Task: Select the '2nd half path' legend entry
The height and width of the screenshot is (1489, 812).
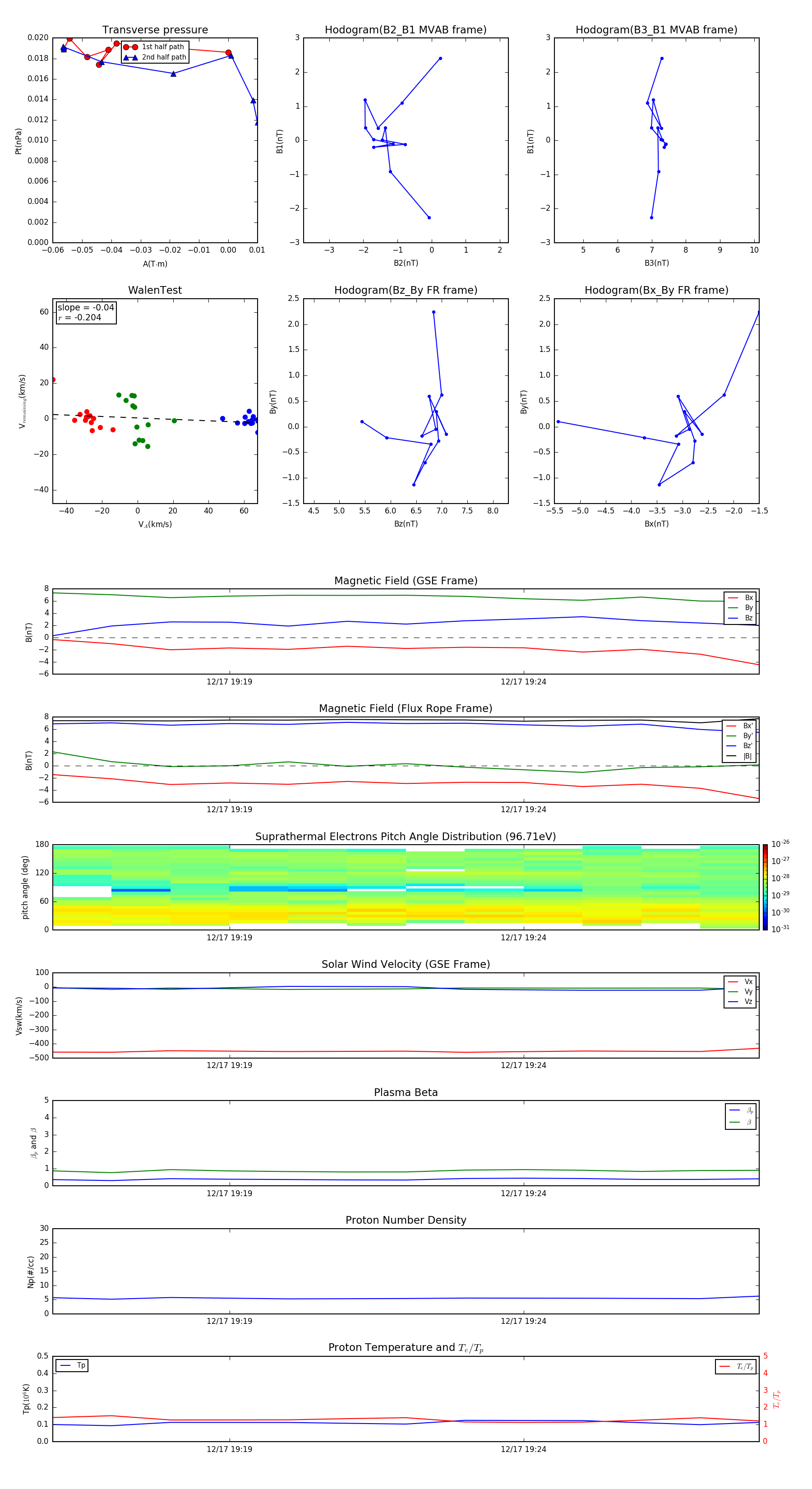Action: [154, 57]
